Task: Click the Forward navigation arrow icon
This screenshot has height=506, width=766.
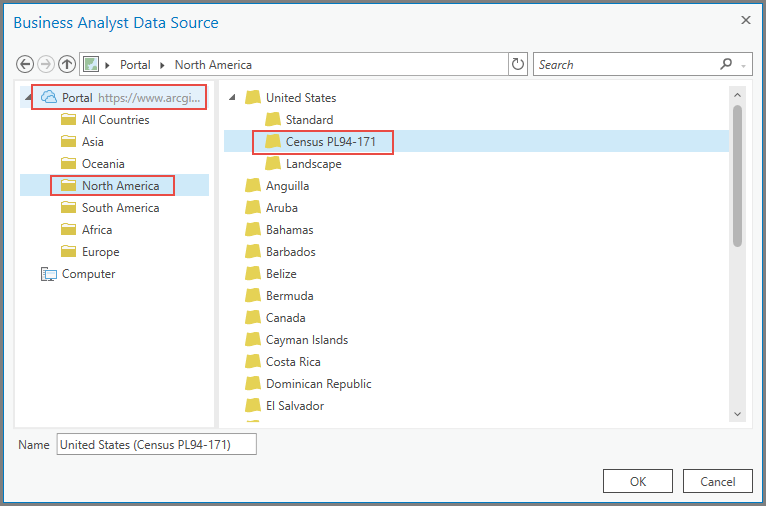Action: point(46,64)
